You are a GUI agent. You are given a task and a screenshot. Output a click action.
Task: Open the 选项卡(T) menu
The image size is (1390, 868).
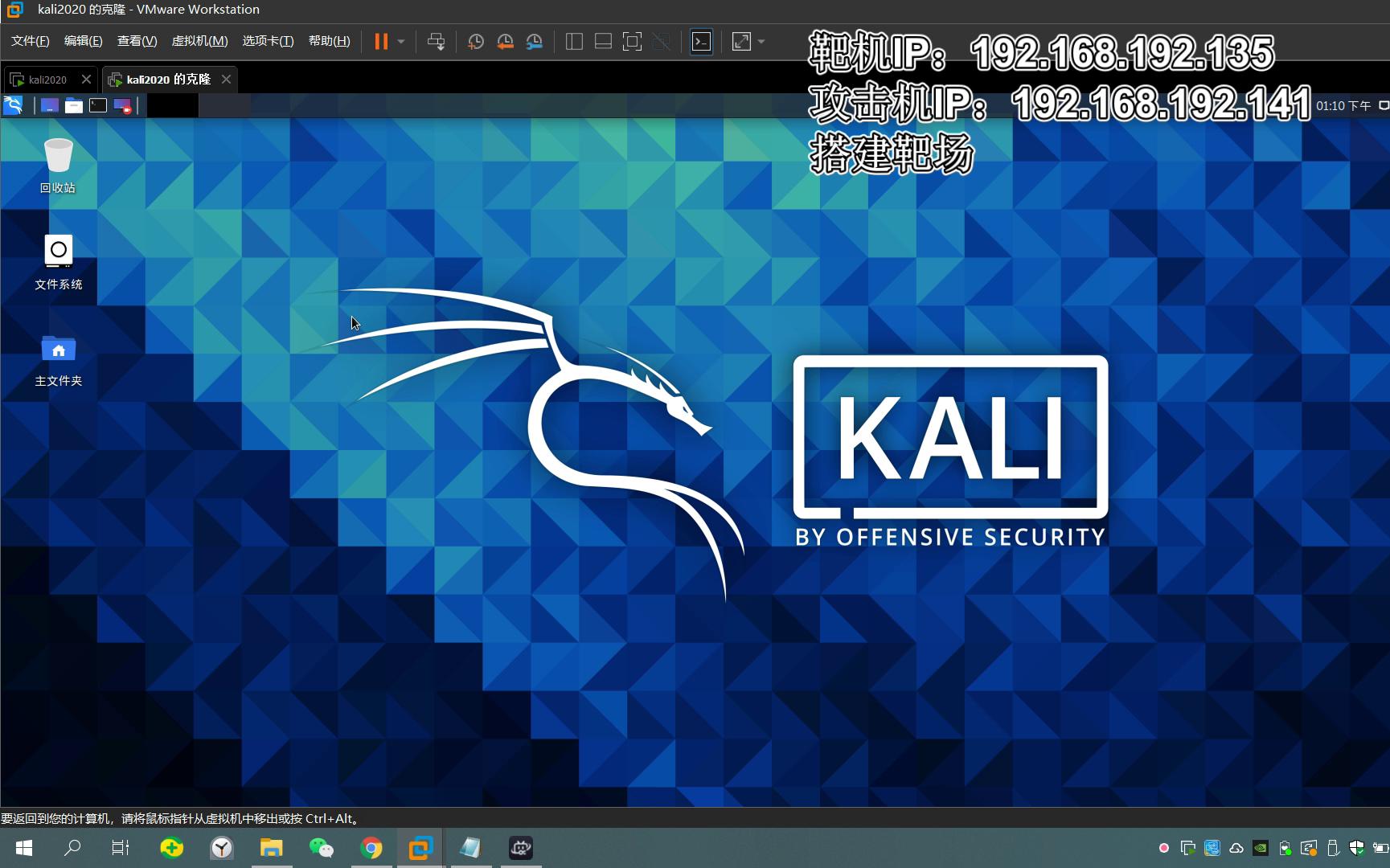(268, 41)
